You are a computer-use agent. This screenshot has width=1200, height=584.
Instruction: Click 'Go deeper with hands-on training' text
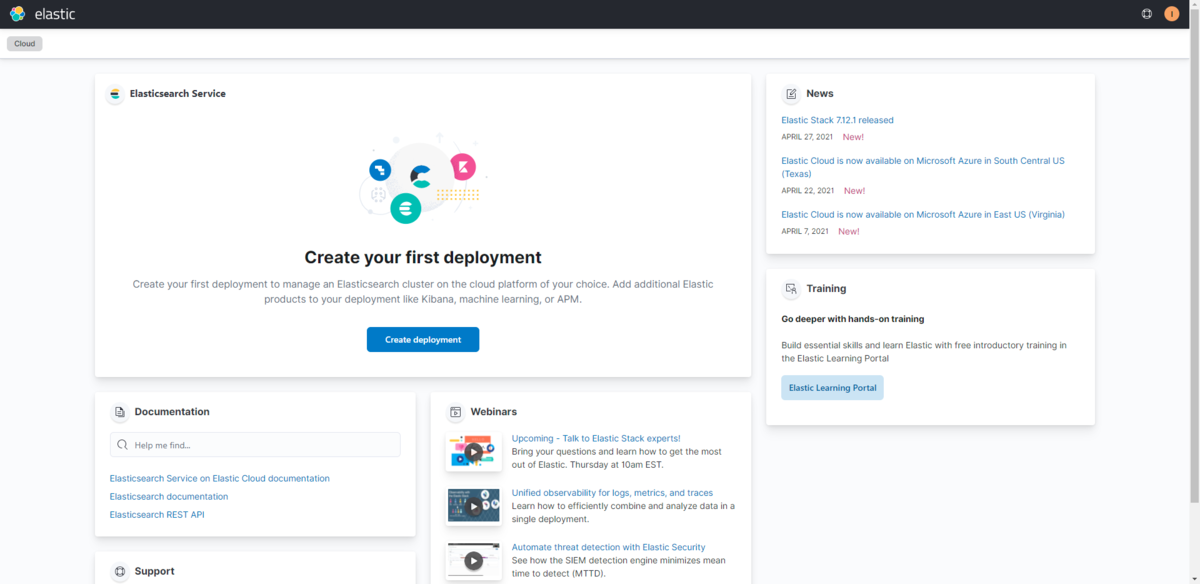[x=852, y=319]
